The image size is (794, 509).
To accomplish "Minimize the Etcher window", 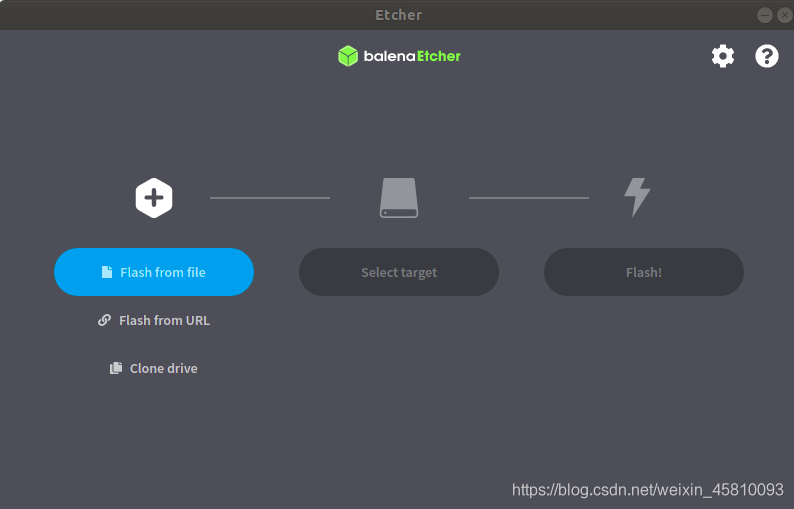I will coord(765,15).
